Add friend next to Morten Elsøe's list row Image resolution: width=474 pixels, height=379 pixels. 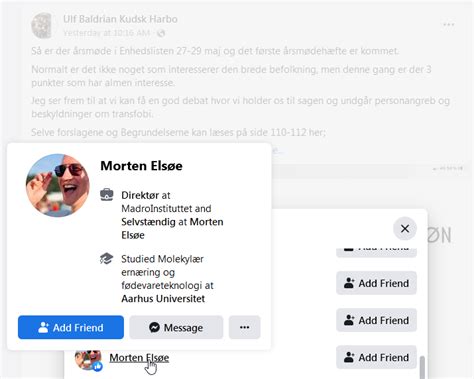(x=376, y=357)
